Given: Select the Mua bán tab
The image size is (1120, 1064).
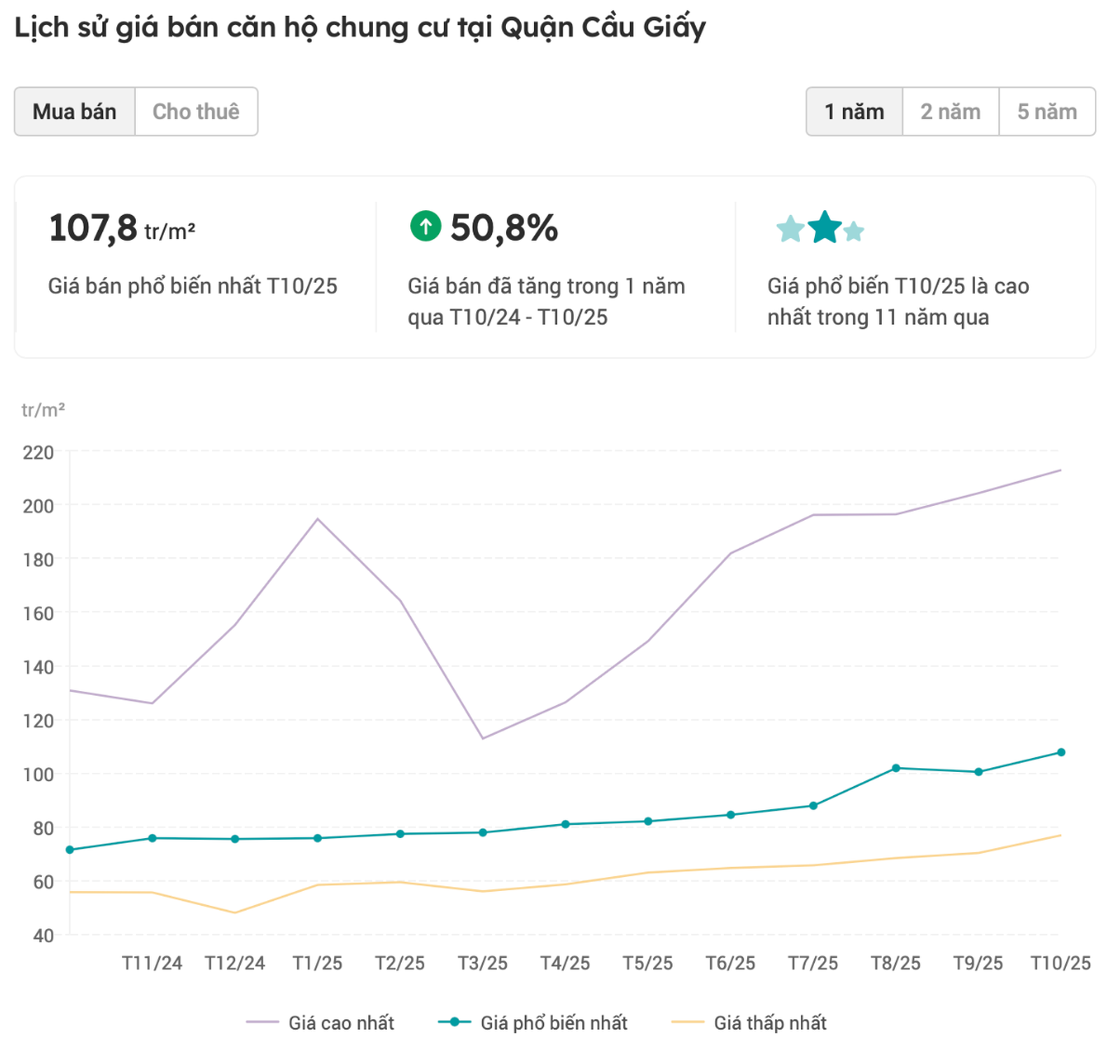Looking at the screenshot, I should (x=74, y=111).
